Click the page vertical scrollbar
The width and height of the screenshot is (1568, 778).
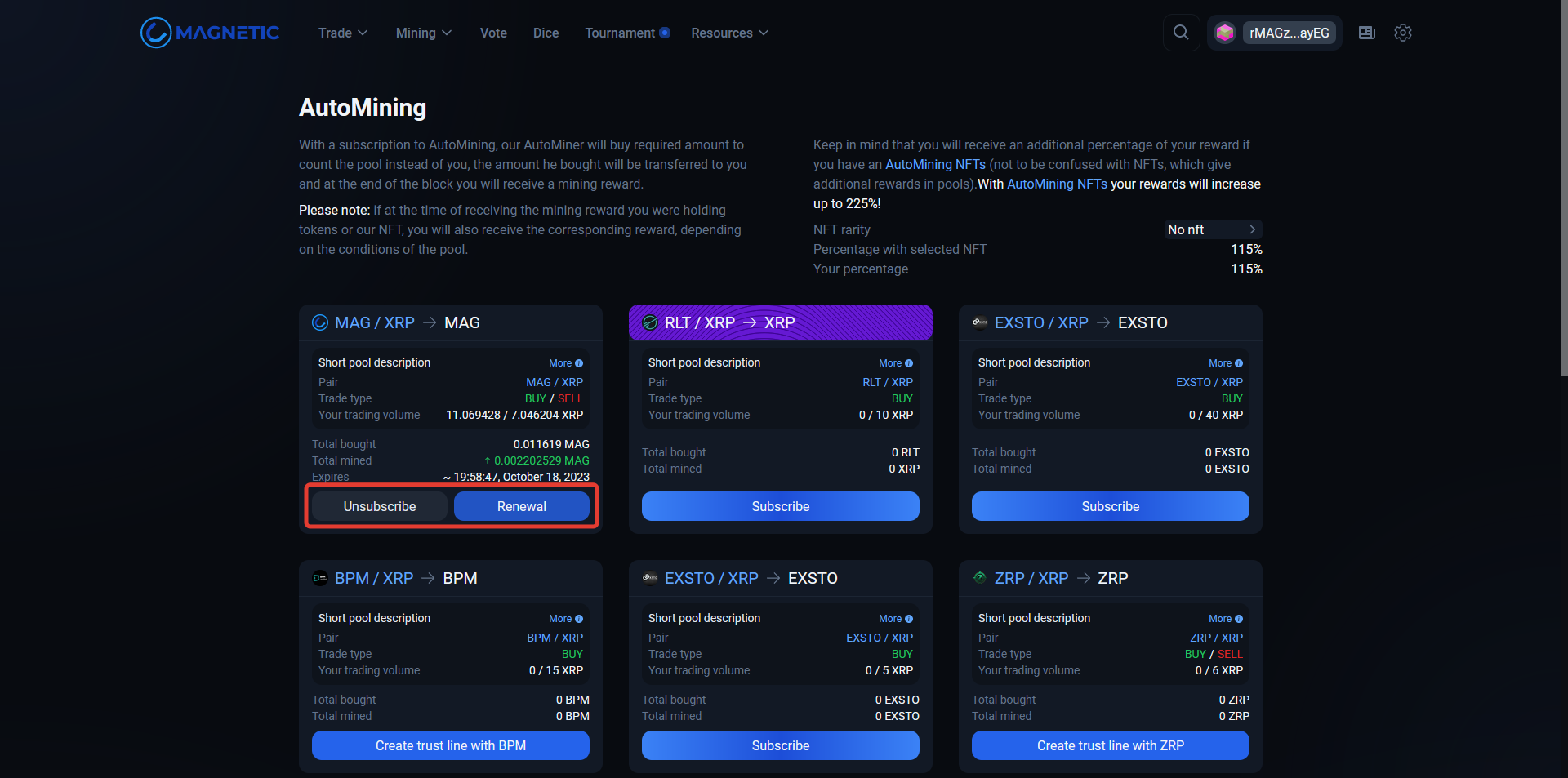pyautogui.click(x=1564, y=188)
